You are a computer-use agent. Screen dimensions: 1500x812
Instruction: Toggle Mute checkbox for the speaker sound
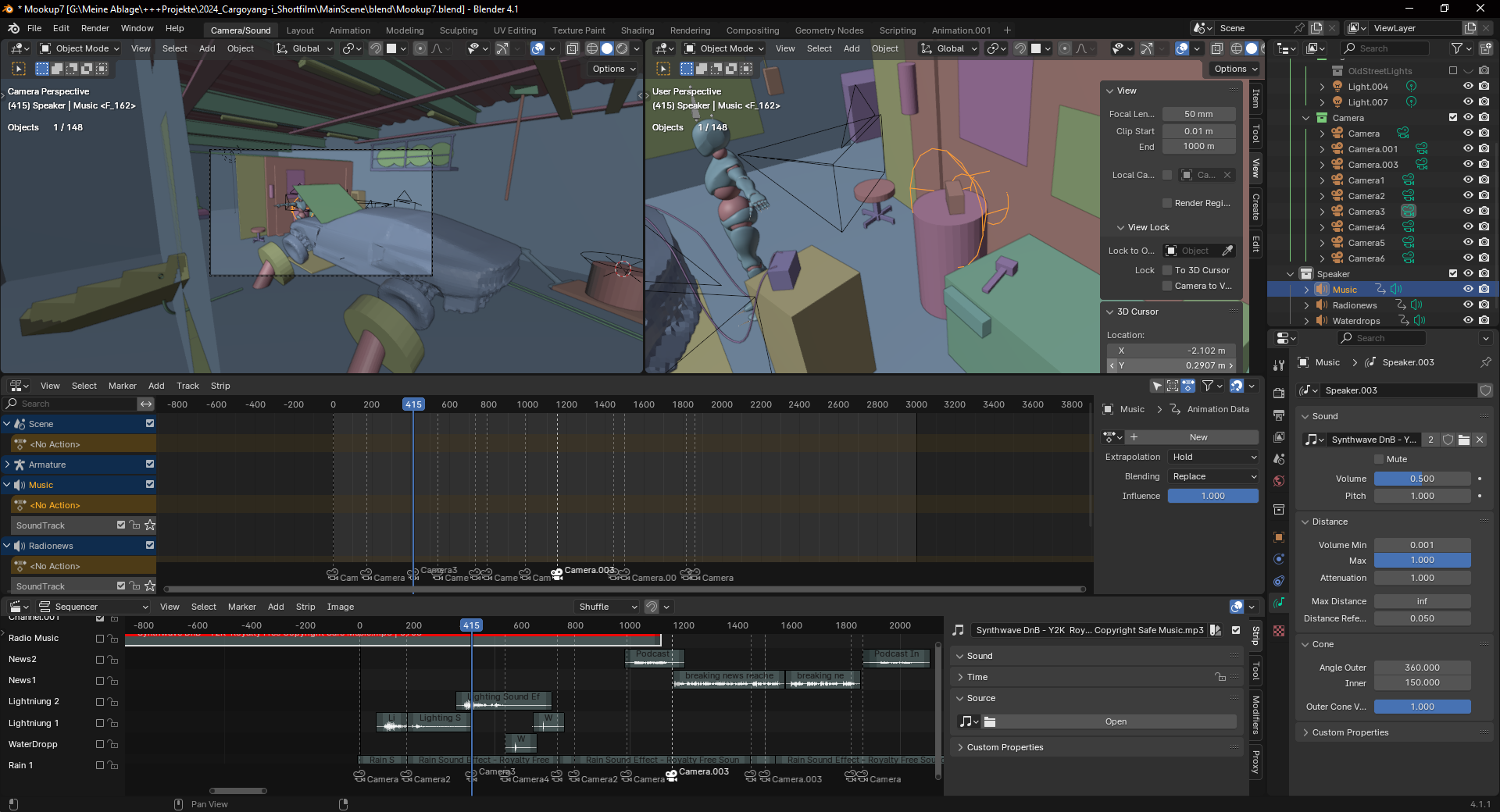click(1379, 459)
